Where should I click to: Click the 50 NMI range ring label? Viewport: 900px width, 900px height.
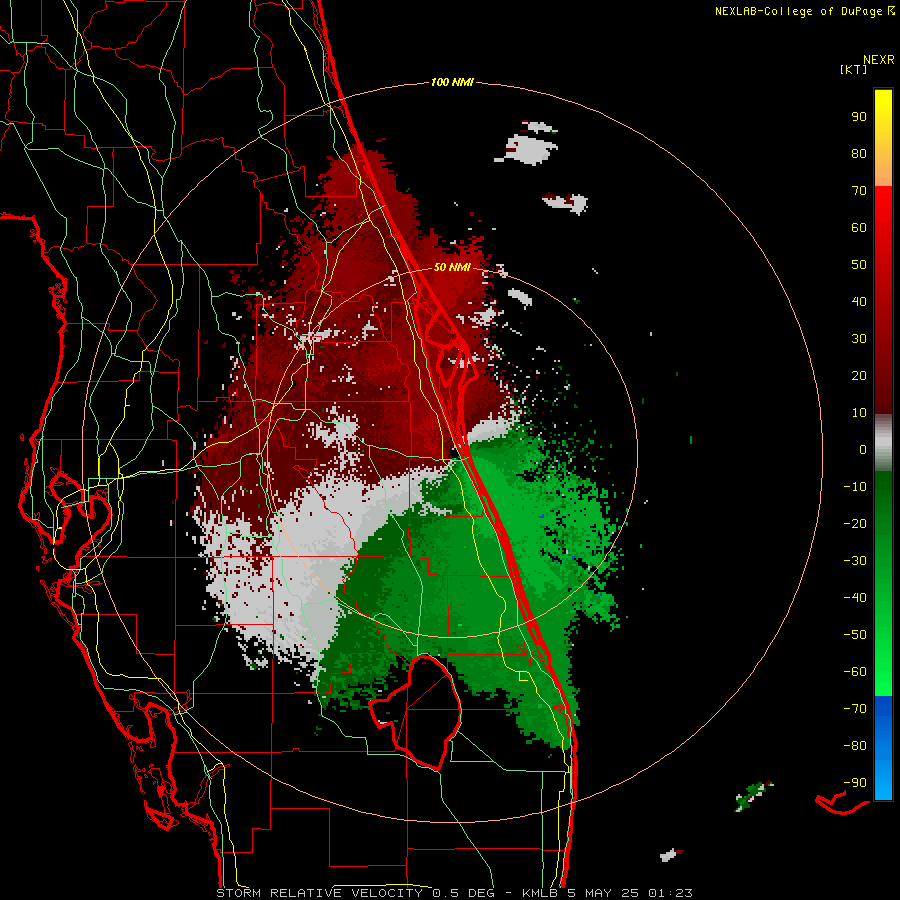pos(452,267)
